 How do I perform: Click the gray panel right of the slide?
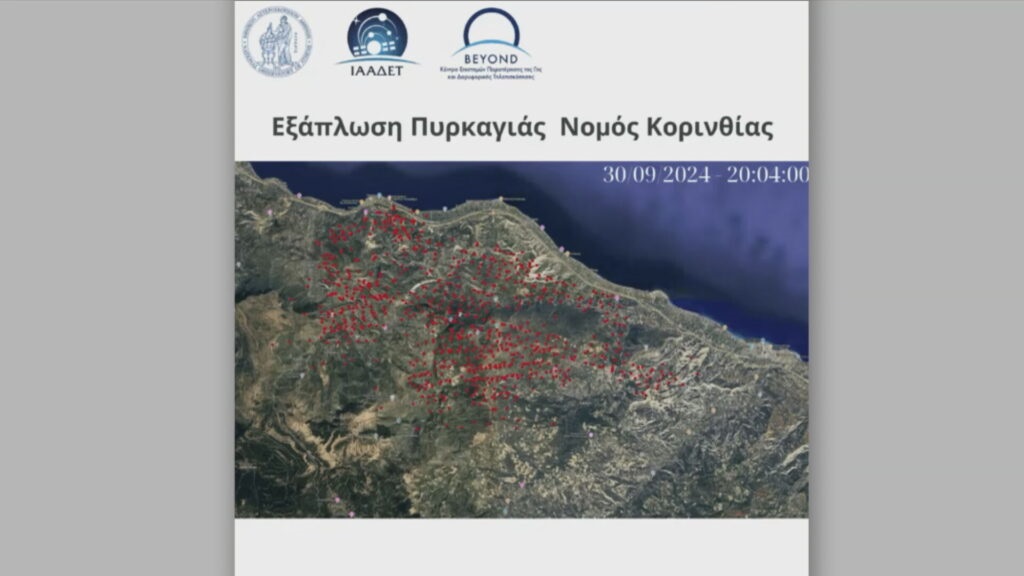pyautogui.click(x=915, y=288)
